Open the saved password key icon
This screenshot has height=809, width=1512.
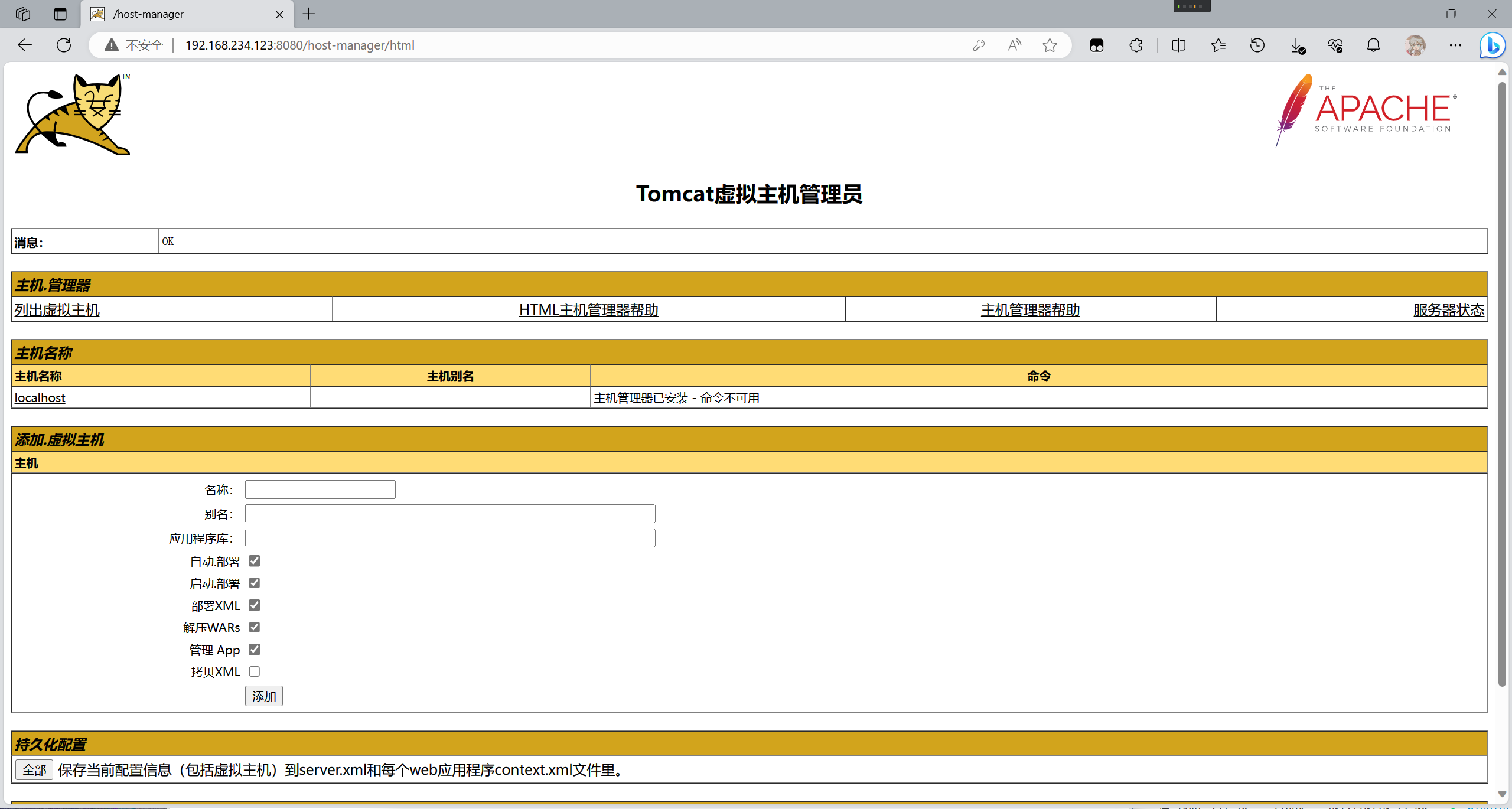click(x=979, y=45)
